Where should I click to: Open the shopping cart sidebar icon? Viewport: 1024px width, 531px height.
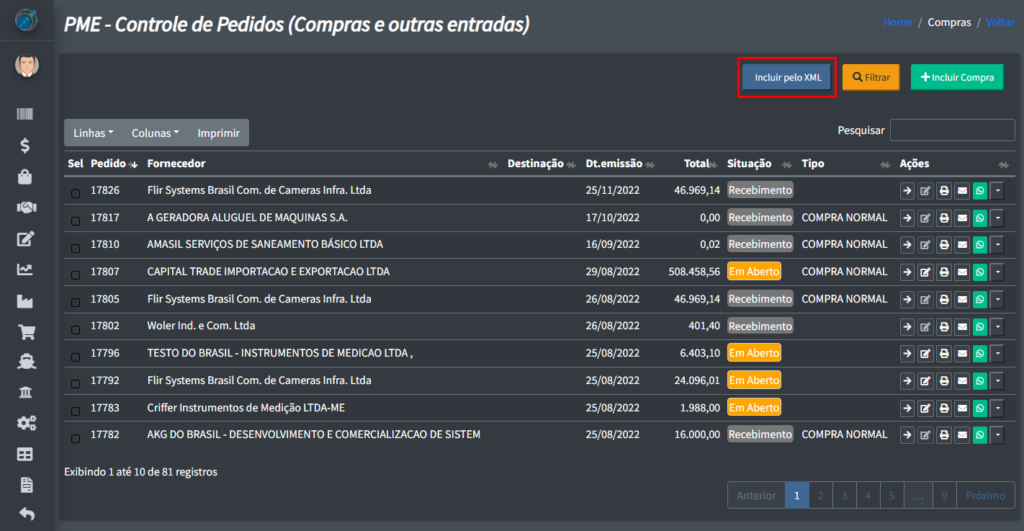pos(27,333)
